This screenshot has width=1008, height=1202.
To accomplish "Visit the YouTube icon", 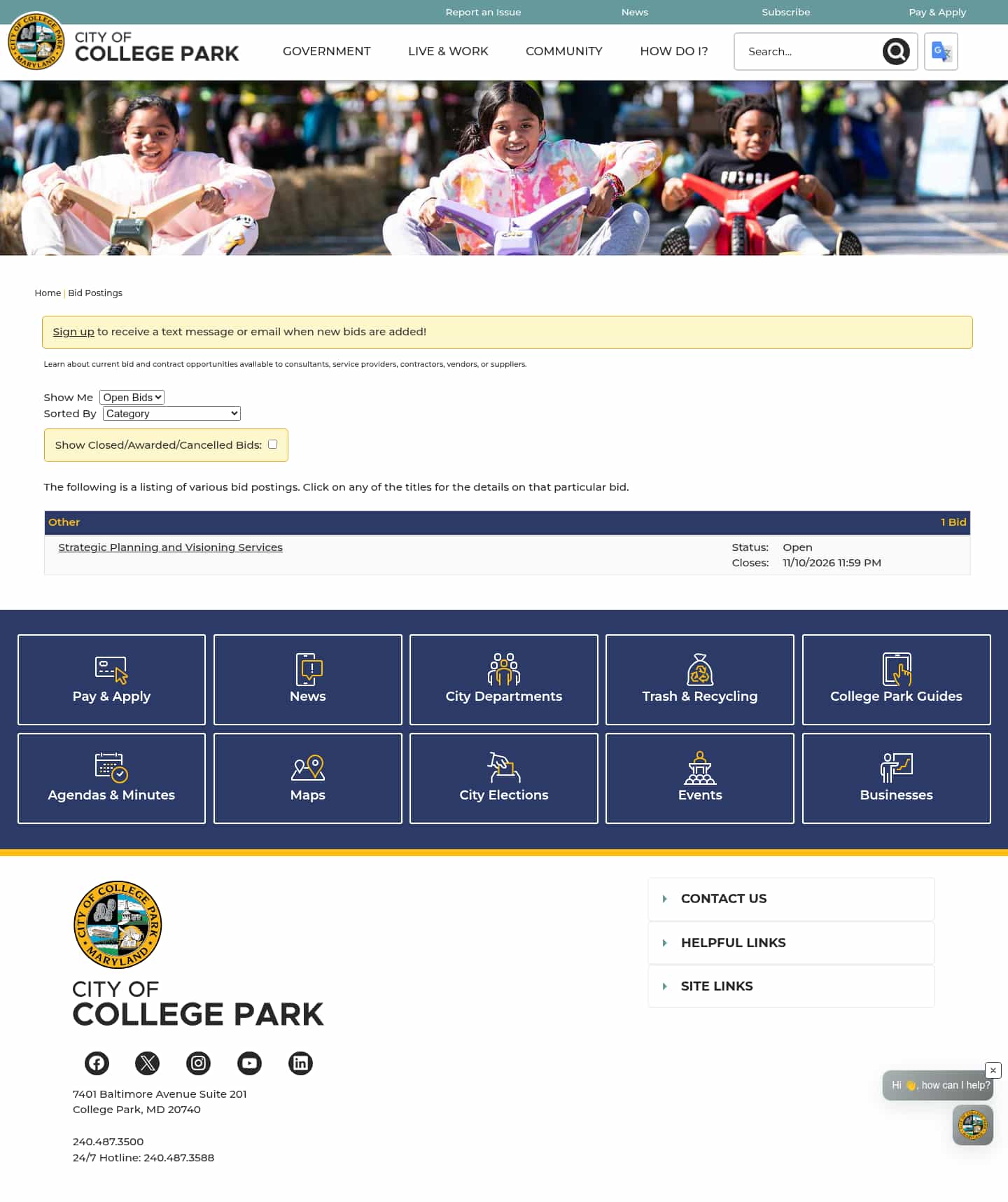I will click(249, 1063).
